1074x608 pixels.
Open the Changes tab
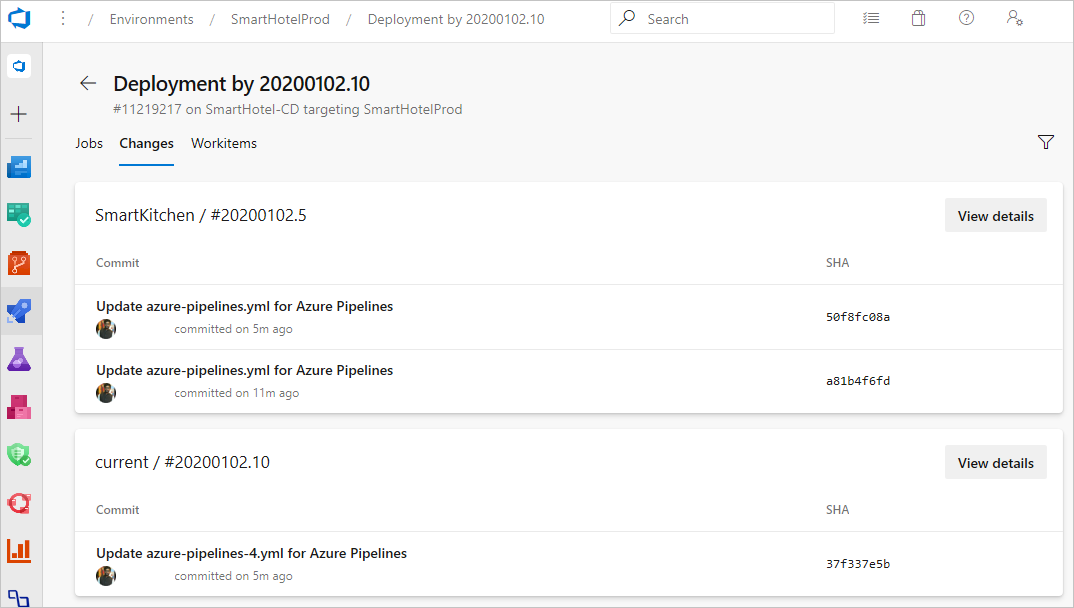(x=146, y=143)
